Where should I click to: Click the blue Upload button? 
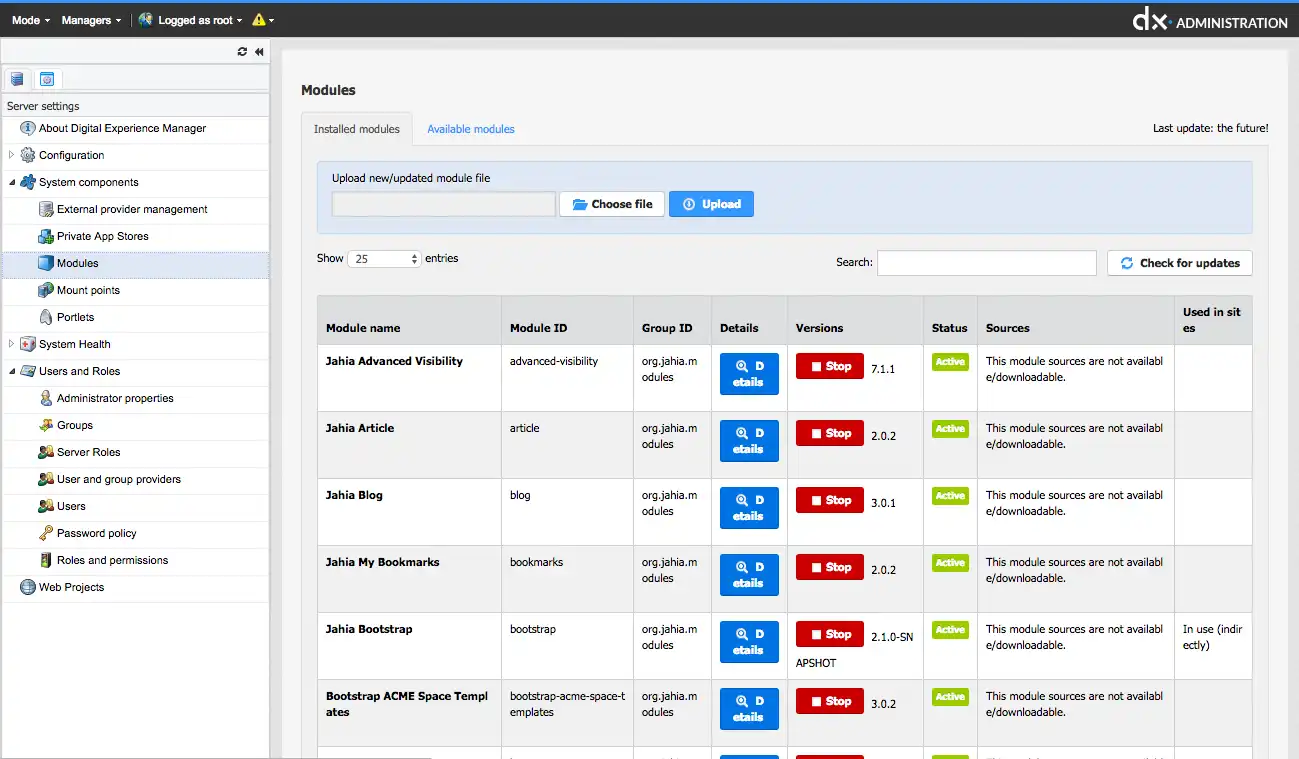pyautogui.click(x=711, y=204)
